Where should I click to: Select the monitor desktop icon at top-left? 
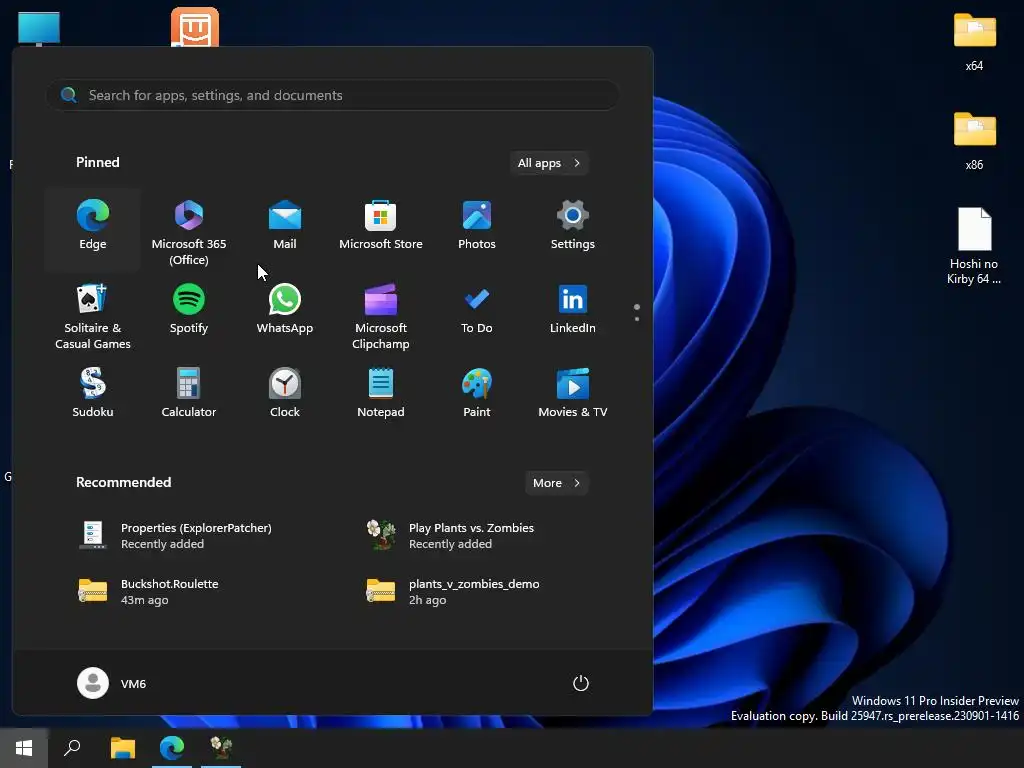click(39, 29)
